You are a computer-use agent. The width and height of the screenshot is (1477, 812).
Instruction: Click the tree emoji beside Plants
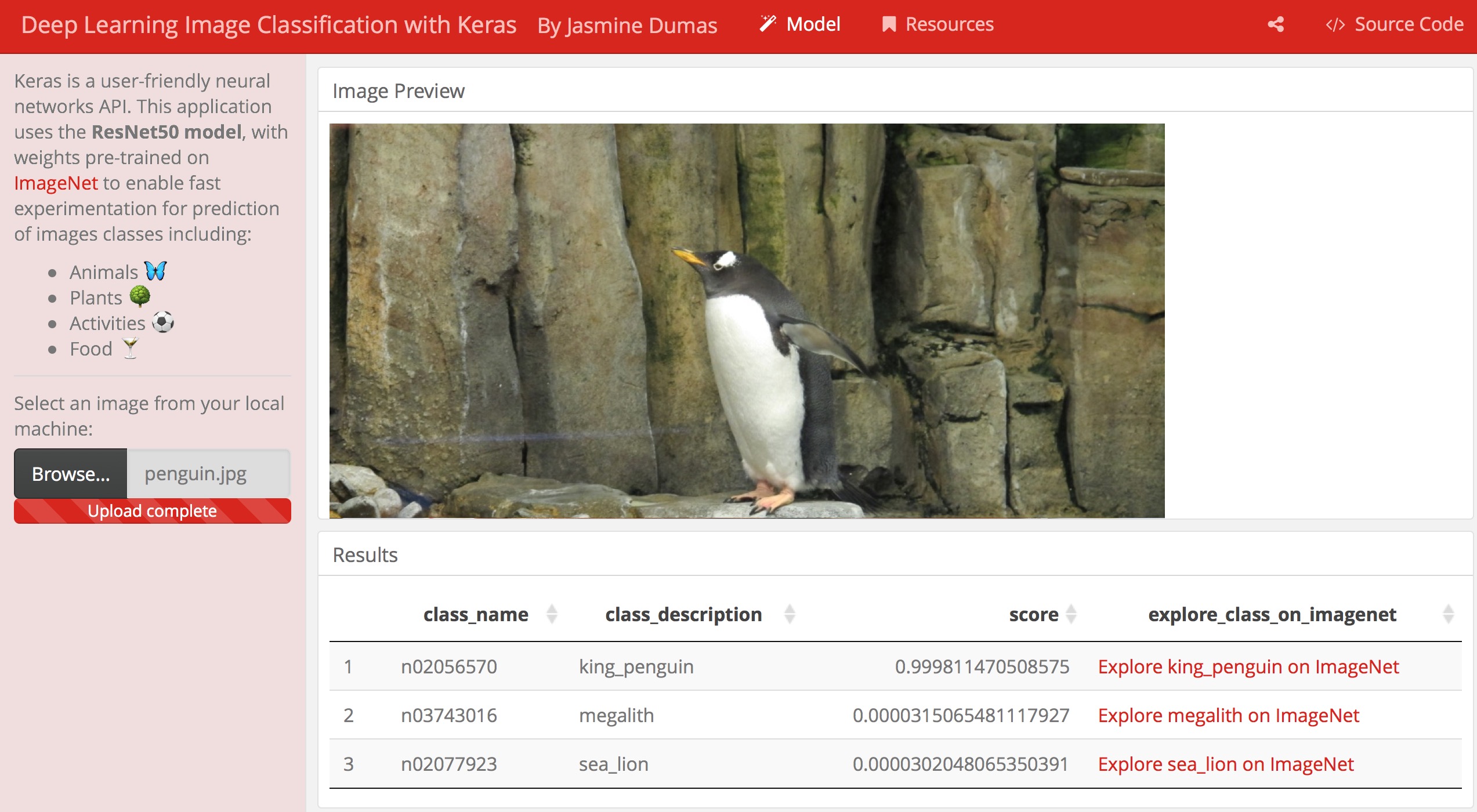point(140,296)
